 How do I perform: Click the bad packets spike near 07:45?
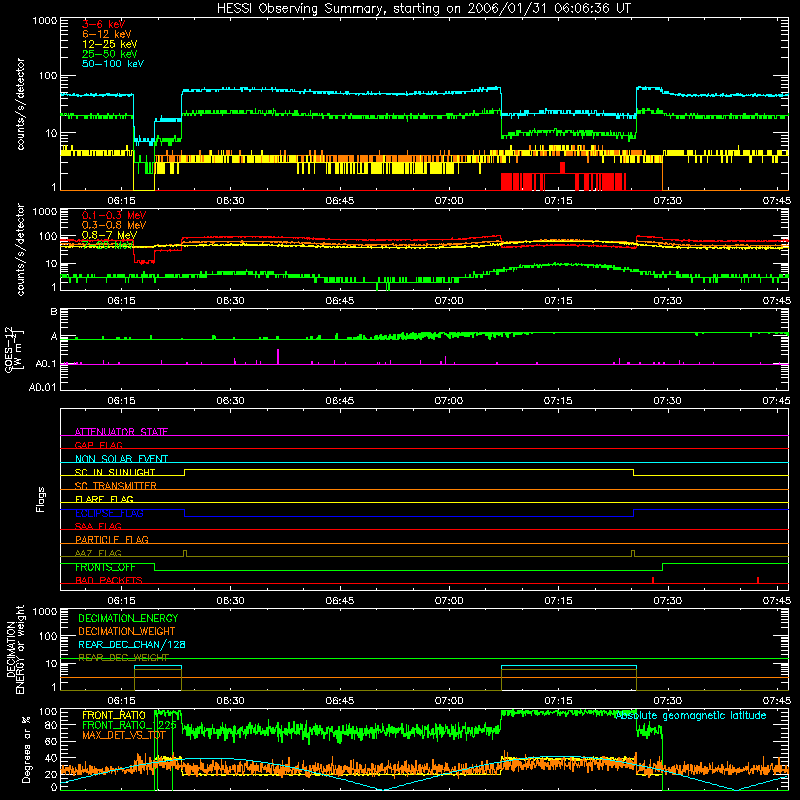coord(758,580)
